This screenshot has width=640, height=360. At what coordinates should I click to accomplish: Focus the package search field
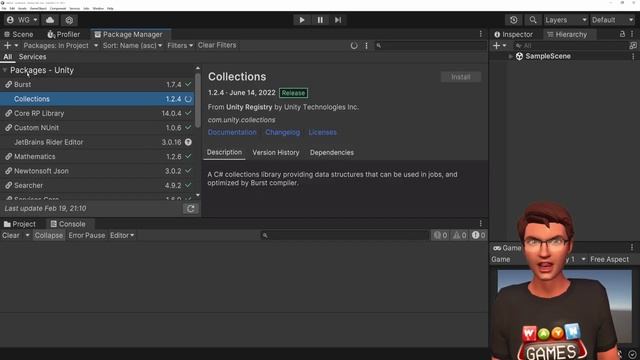[430, 45]
